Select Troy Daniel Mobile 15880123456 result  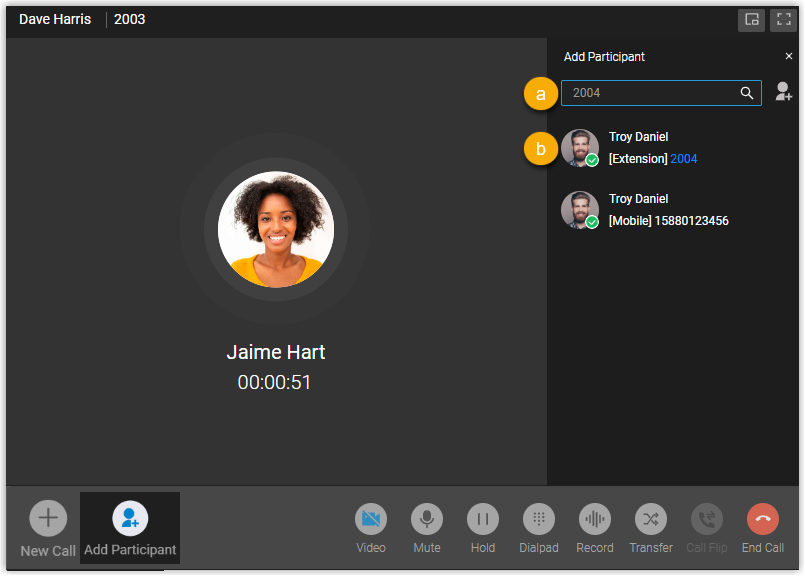click(675, 210)
